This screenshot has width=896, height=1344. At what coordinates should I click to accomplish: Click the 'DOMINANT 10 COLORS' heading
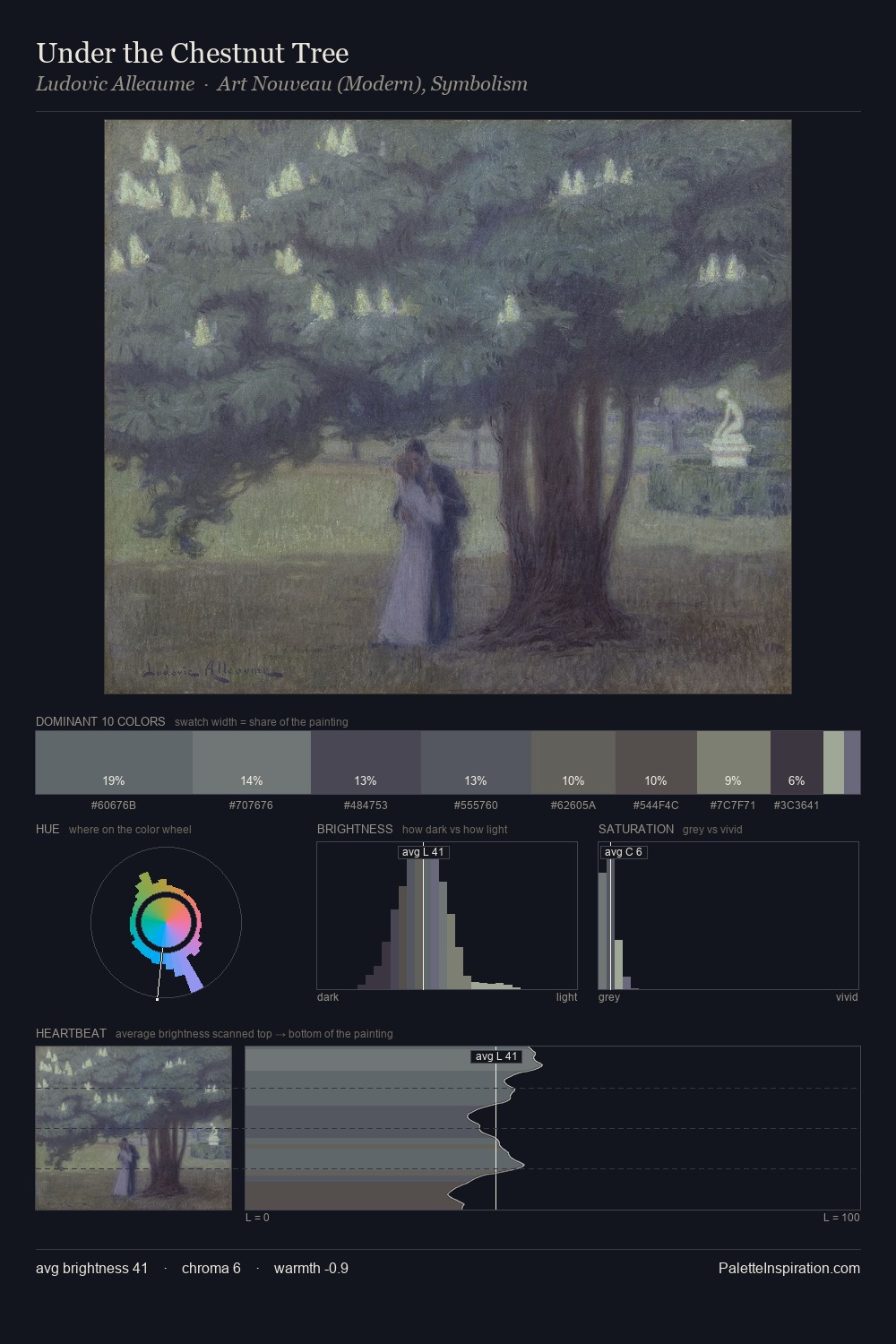(x=100, y=721)
